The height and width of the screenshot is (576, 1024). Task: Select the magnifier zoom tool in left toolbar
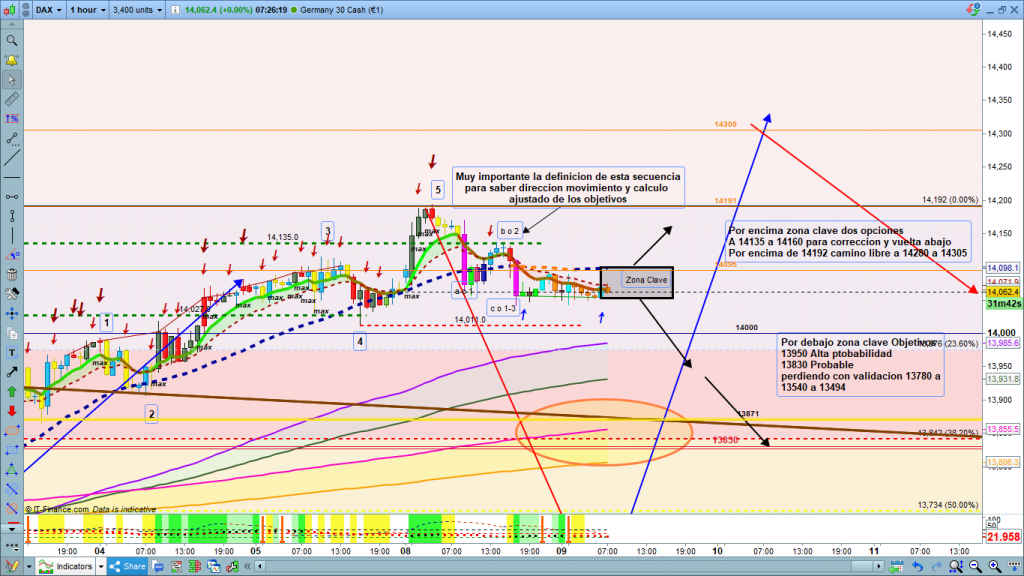coord(11,41)
